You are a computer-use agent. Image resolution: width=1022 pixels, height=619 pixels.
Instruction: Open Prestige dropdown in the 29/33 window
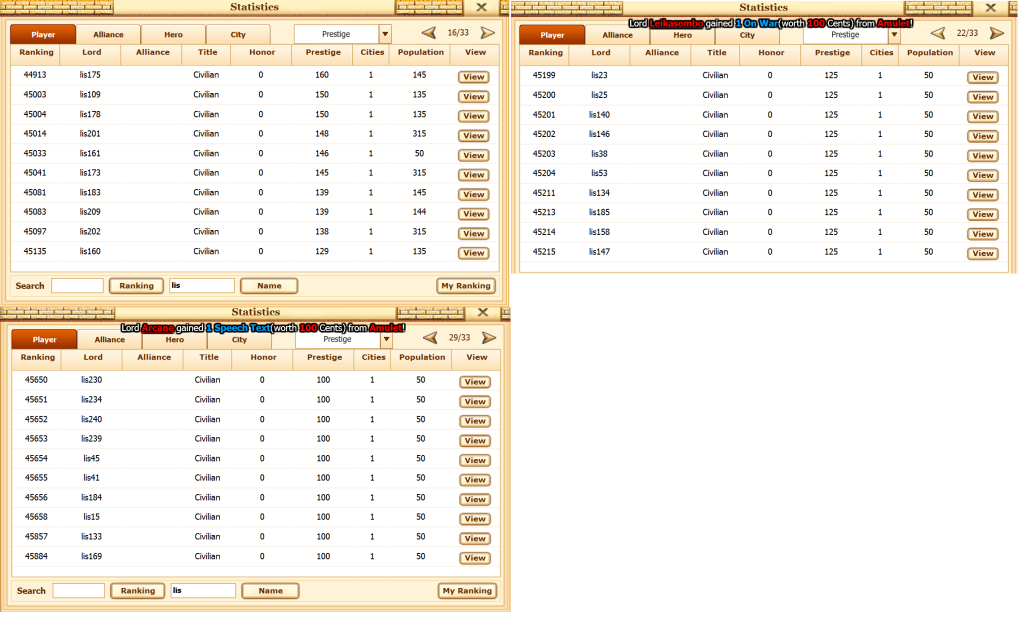(x=386, y=339)
